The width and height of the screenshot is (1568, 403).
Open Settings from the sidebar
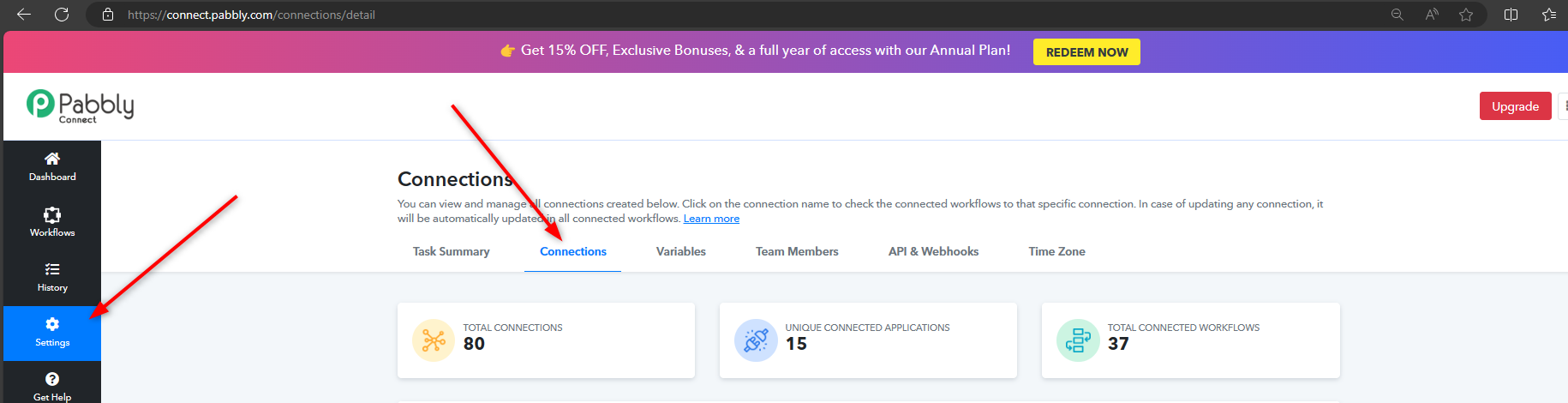pos(52,333)
